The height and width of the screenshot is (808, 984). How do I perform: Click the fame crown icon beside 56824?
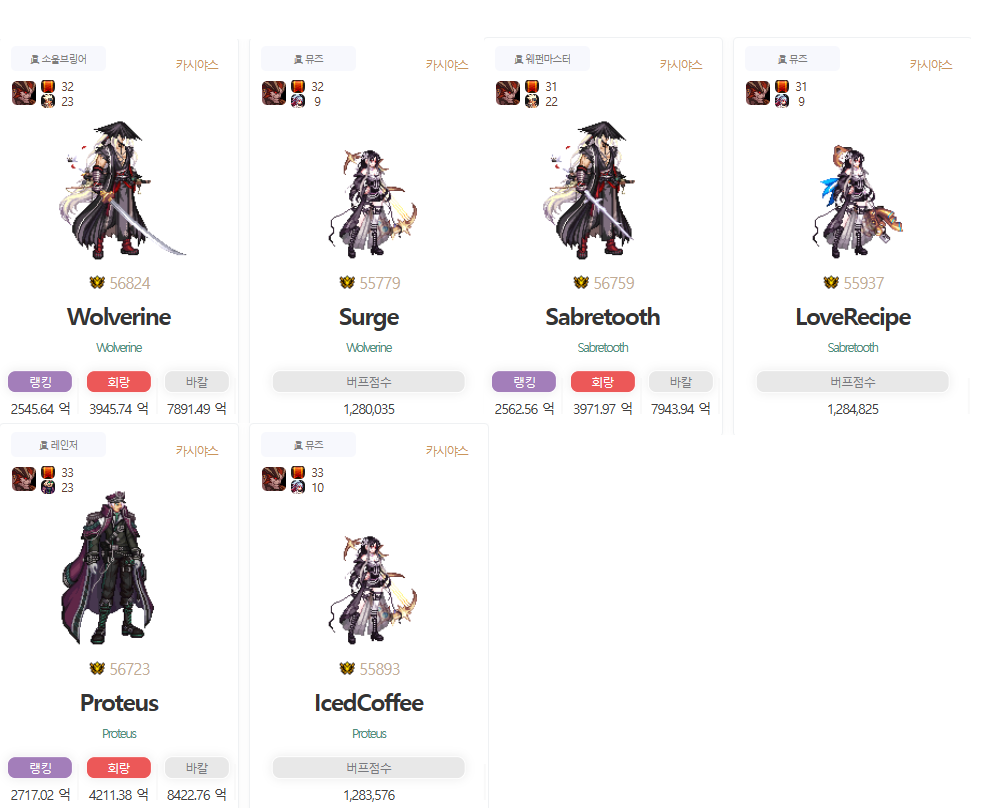click(x=97, y=283)
